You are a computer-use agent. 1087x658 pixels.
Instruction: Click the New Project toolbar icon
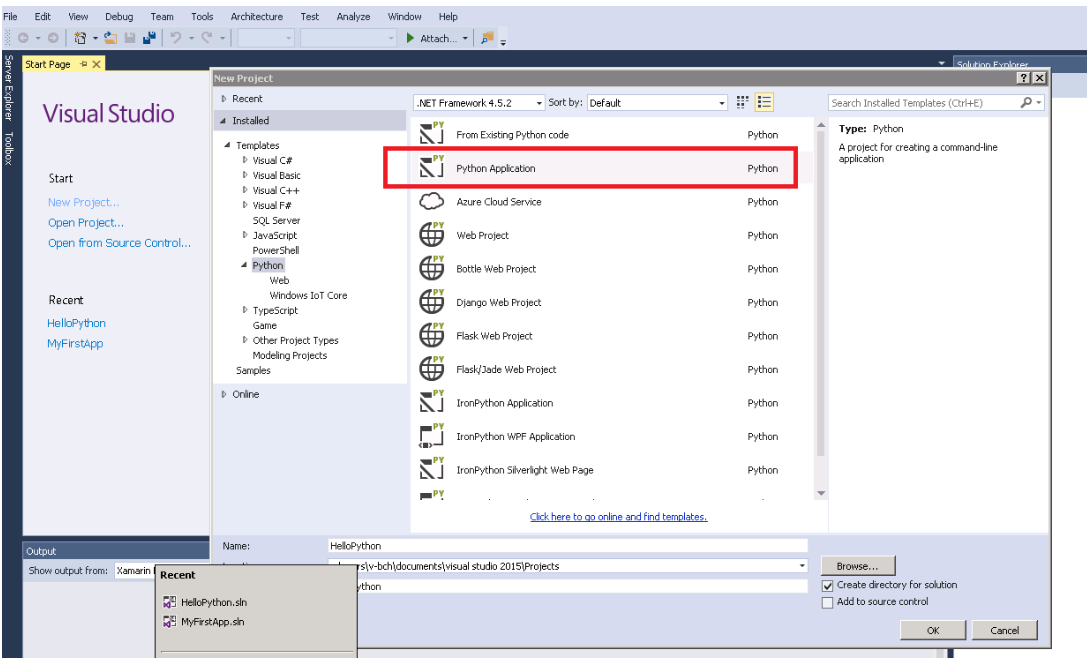80,38
